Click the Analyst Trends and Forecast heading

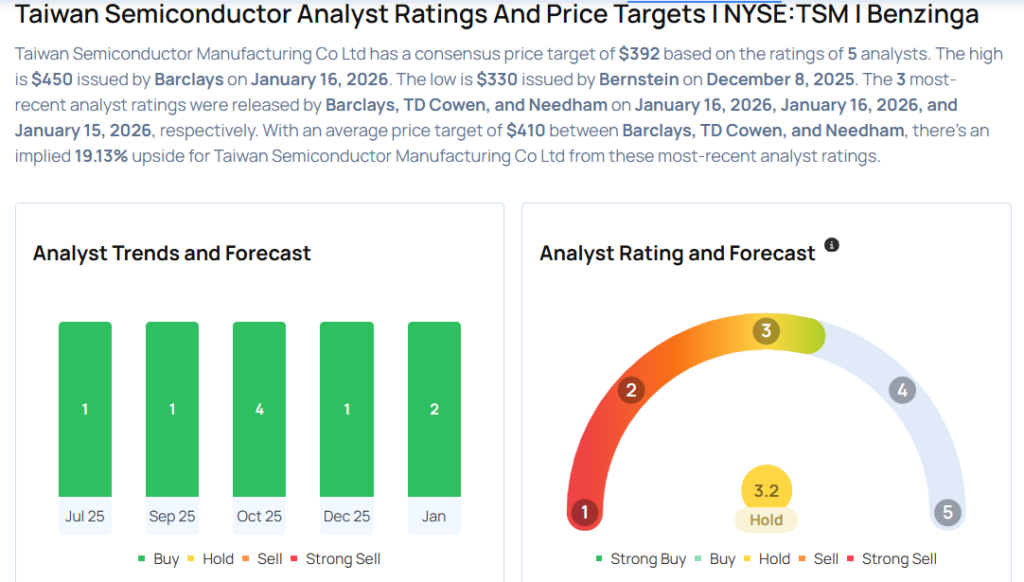[x=172, y=253]
